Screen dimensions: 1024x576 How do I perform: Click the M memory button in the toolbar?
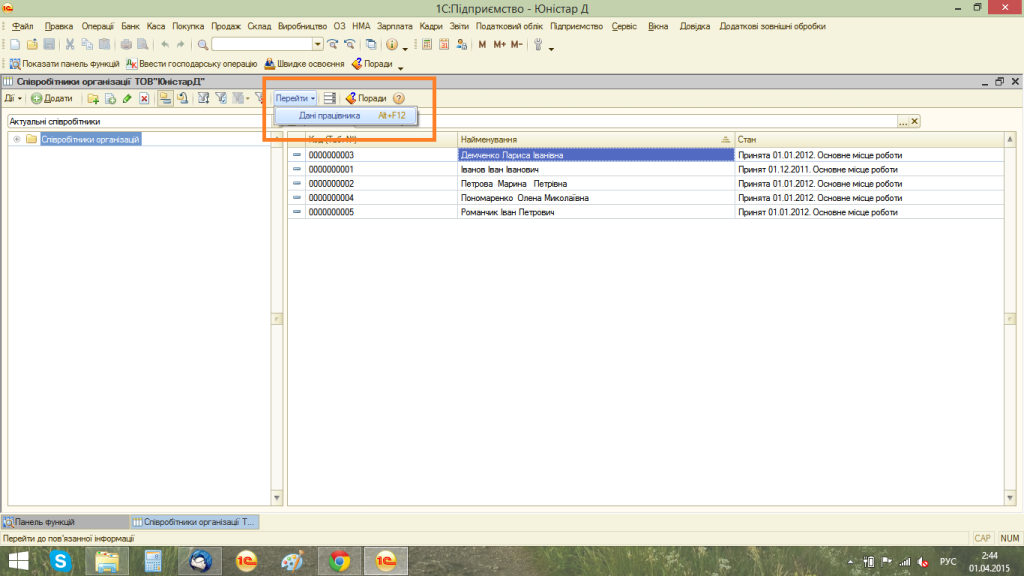pos(482,44)
